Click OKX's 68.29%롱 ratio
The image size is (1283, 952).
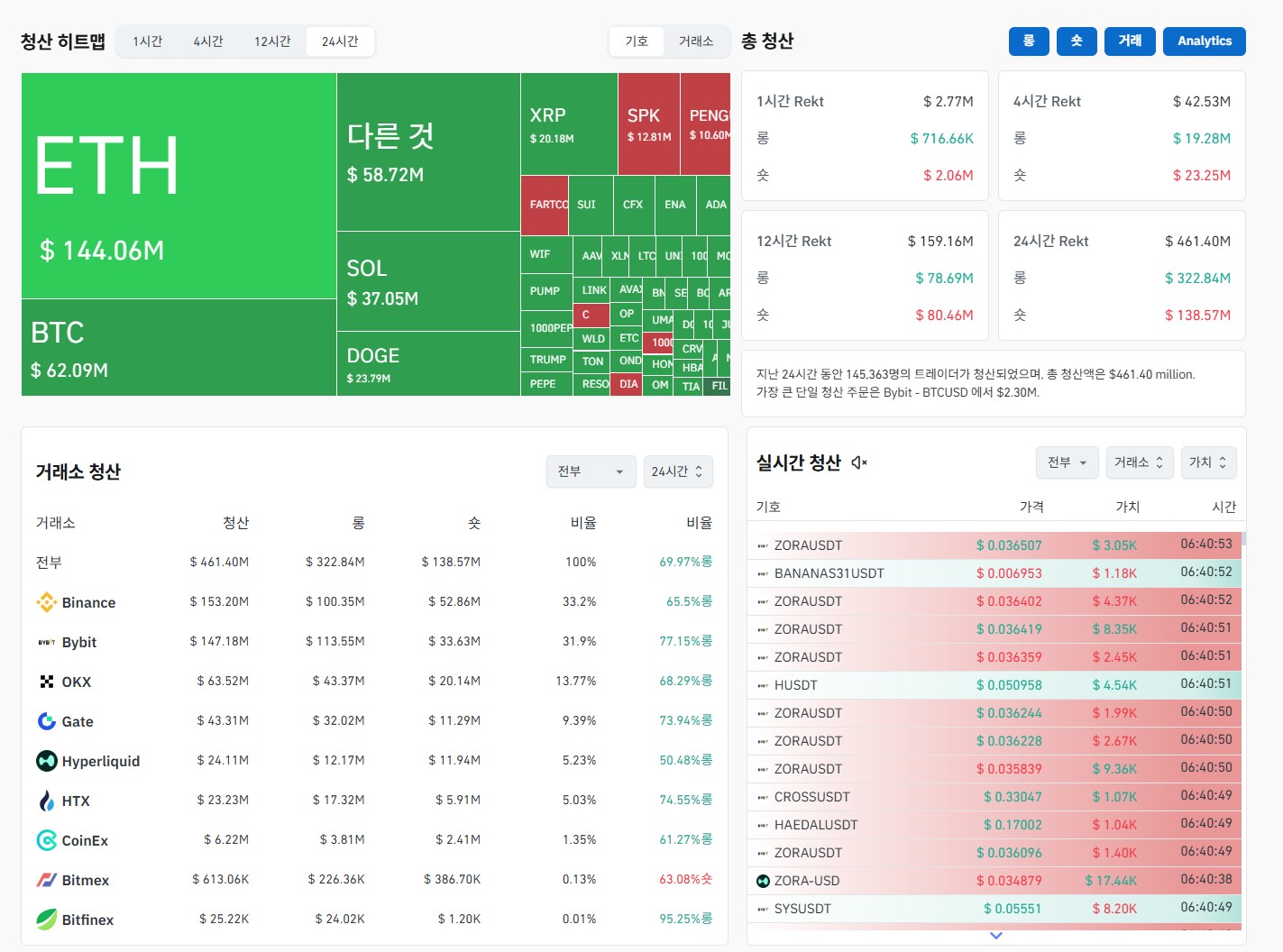click(685, 681)
